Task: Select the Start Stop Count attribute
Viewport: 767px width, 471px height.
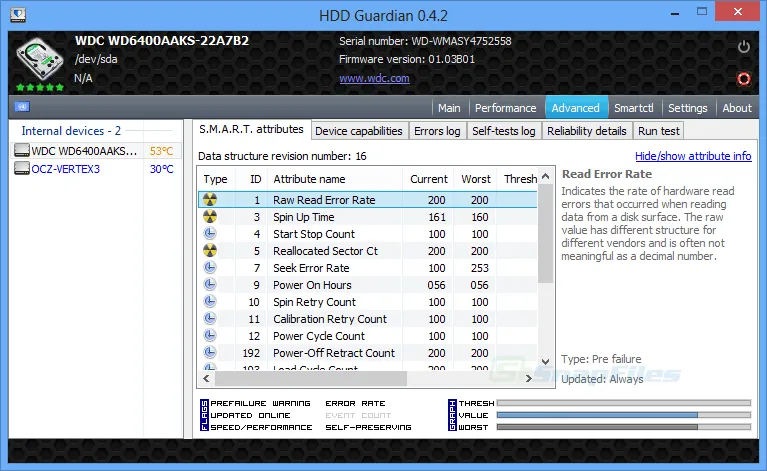Action: pos(368,234)
